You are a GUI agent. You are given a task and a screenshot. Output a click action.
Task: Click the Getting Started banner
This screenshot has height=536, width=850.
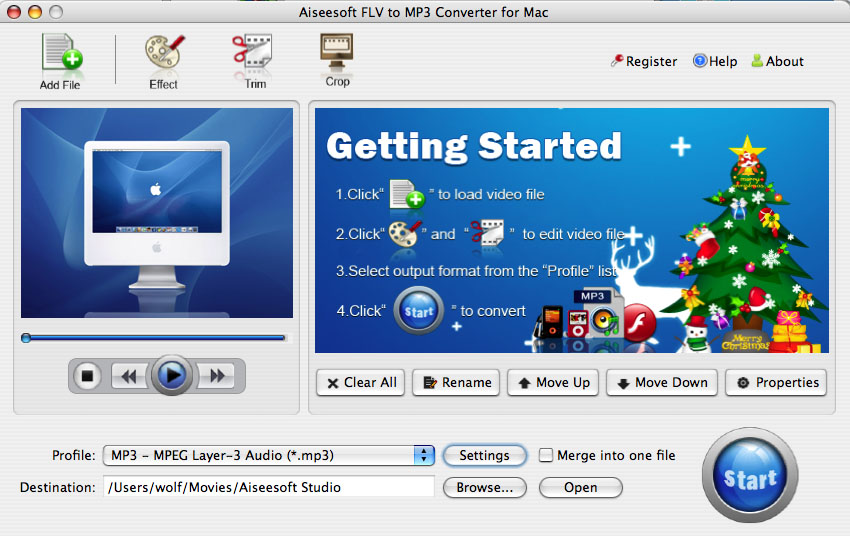[x=571, y=230]
